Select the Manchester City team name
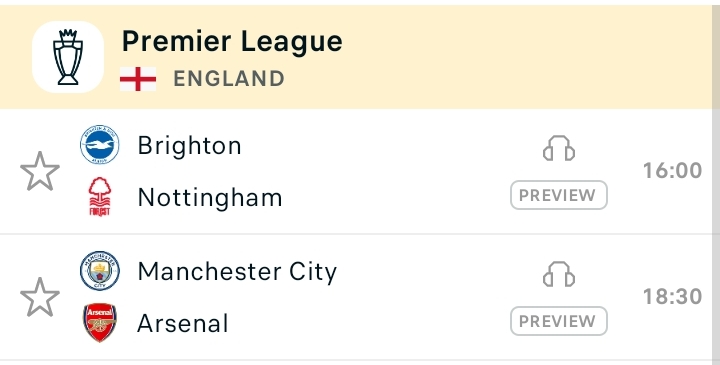Image resolution: width=720 pixels, height=365 pixels. coord(237,272)
